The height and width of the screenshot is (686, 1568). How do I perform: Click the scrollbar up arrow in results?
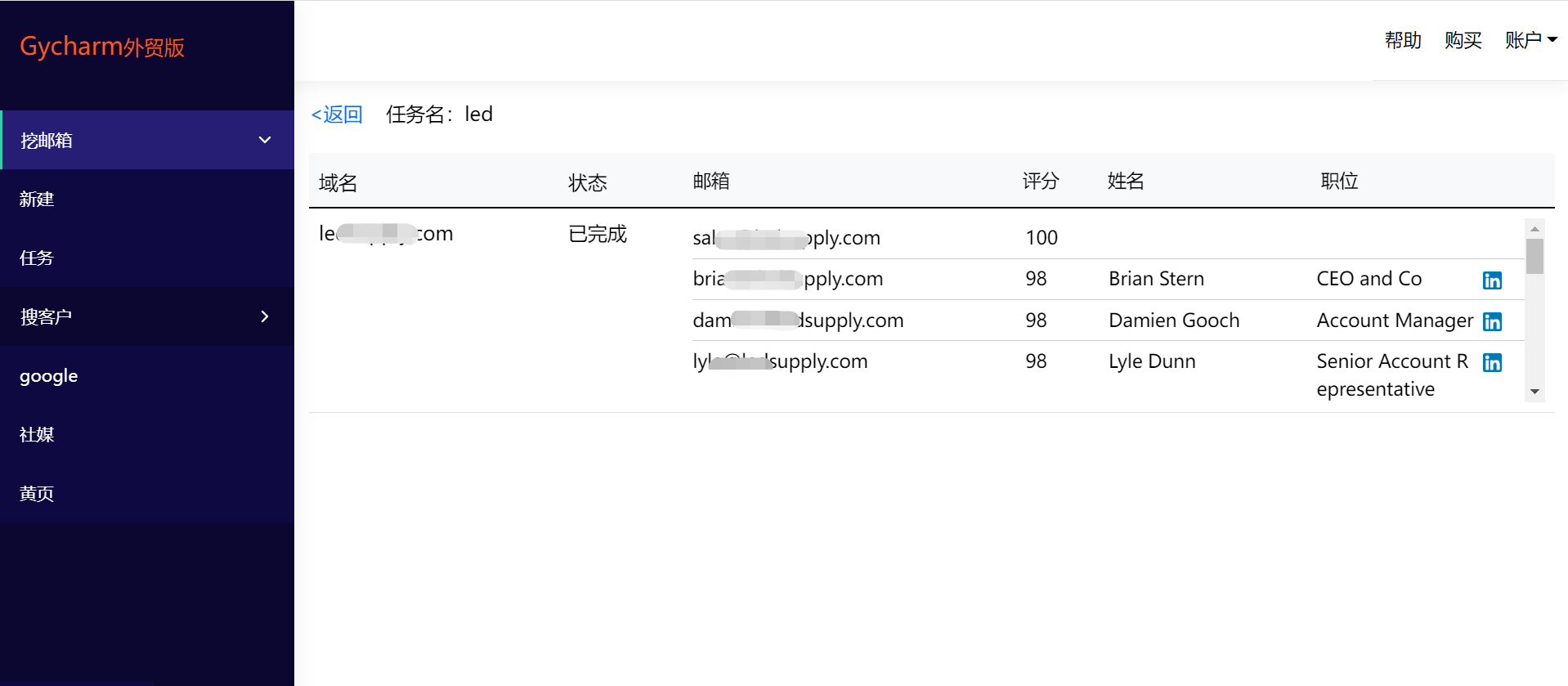pos(1534,228)
